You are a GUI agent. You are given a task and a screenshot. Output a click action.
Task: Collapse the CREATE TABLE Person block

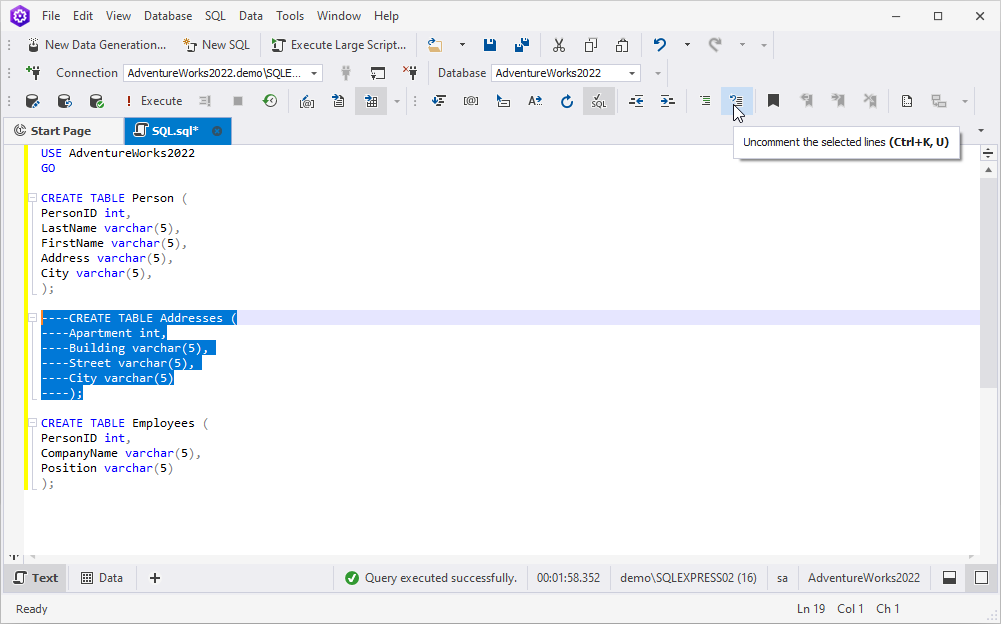click(x=32, y=198)
